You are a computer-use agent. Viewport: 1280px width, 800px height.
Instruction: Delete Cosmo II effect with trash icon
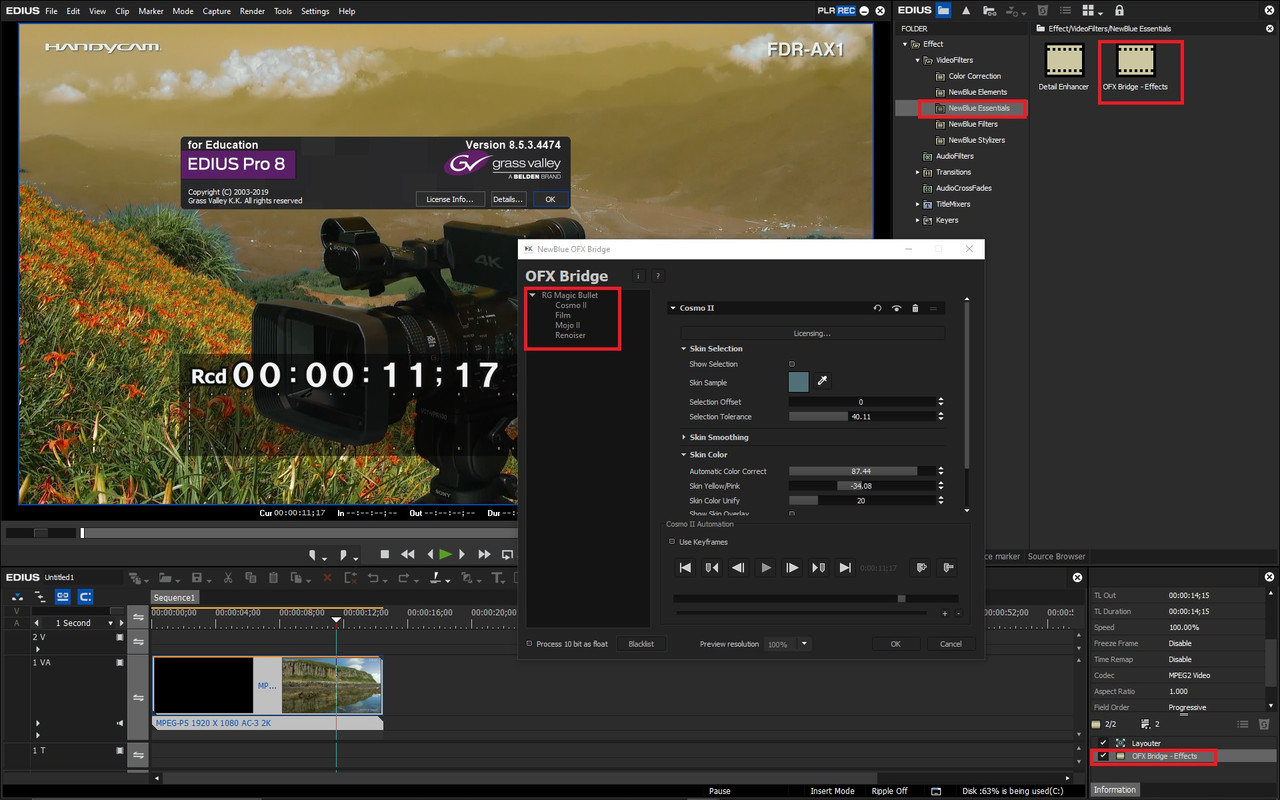915,308
